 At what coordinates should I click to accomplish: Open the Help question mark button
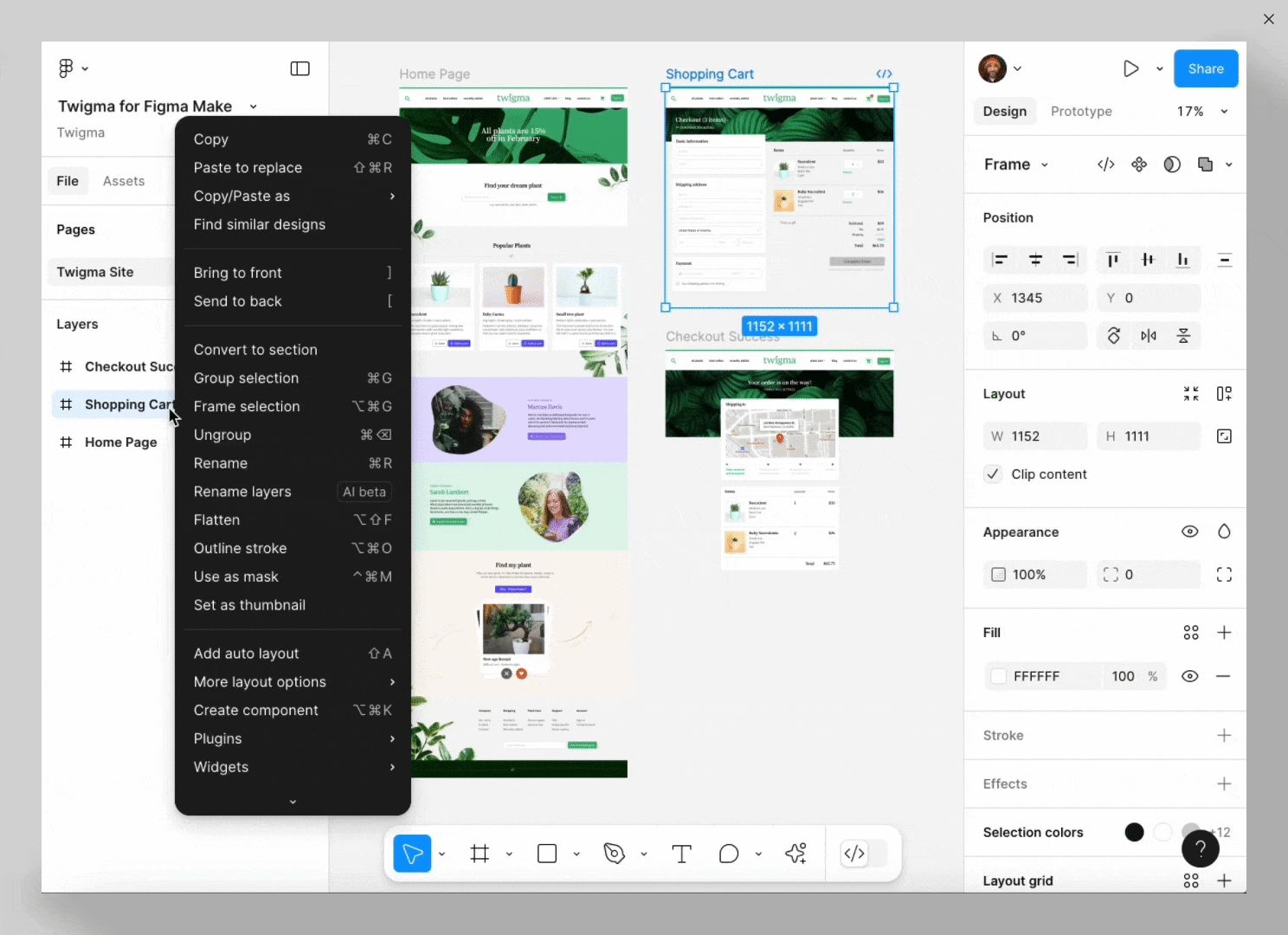click(x=1201, y=849)
